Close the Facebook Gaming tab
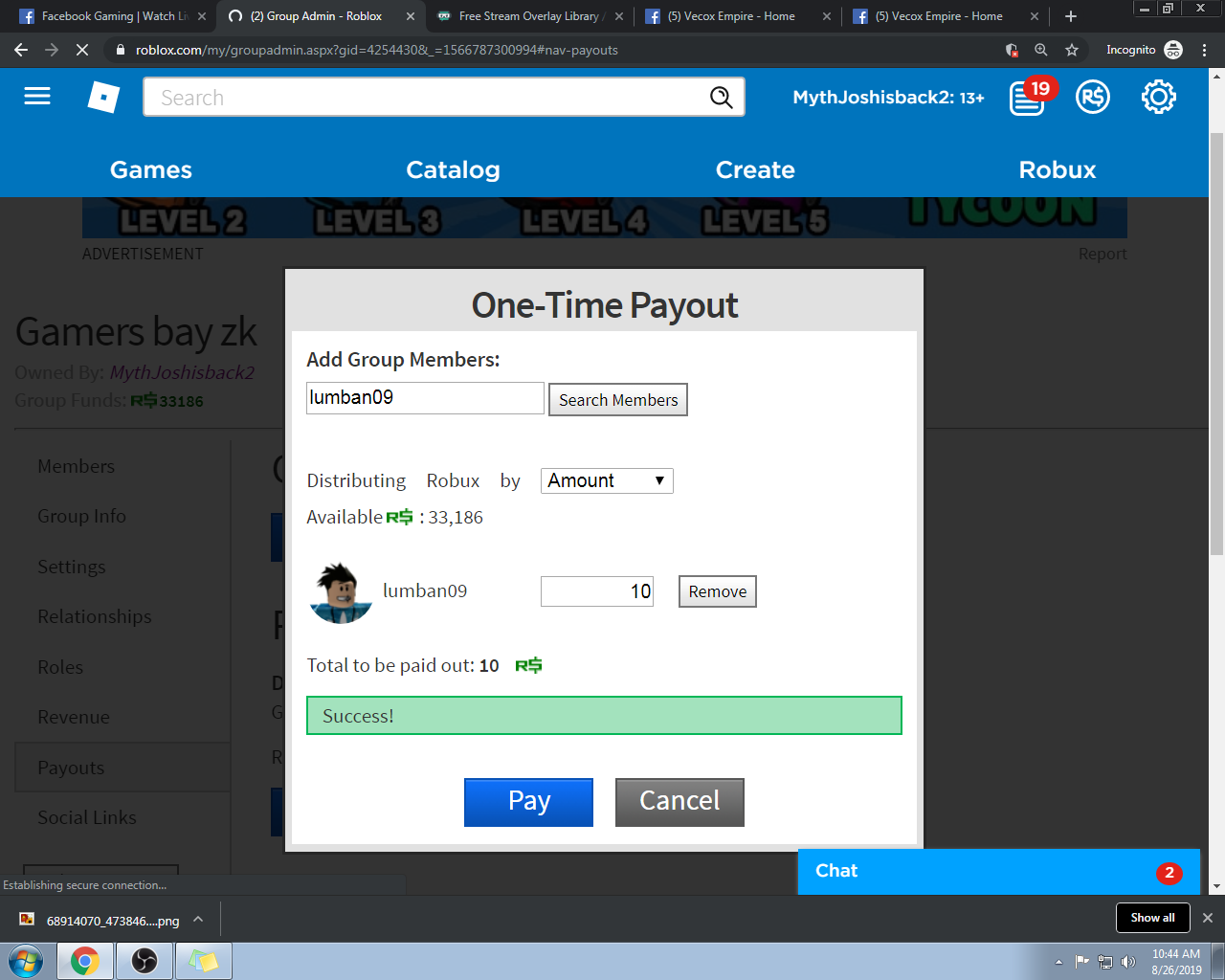This screenshot has width=1225, height=980. pyautogui.click(x=202, y=16)
